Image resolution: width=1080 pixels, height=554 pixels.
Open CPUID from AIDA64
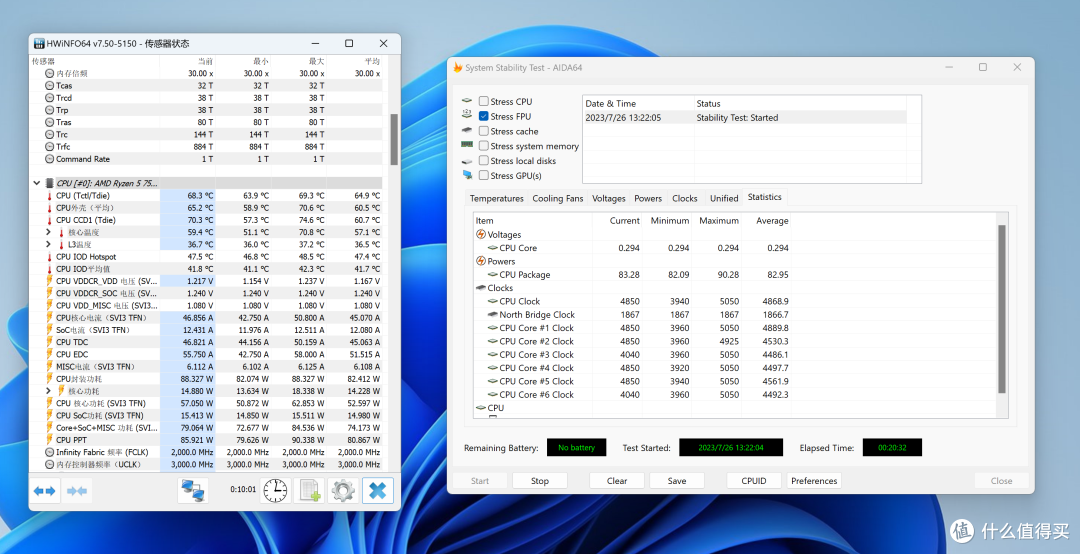point(754,481)
